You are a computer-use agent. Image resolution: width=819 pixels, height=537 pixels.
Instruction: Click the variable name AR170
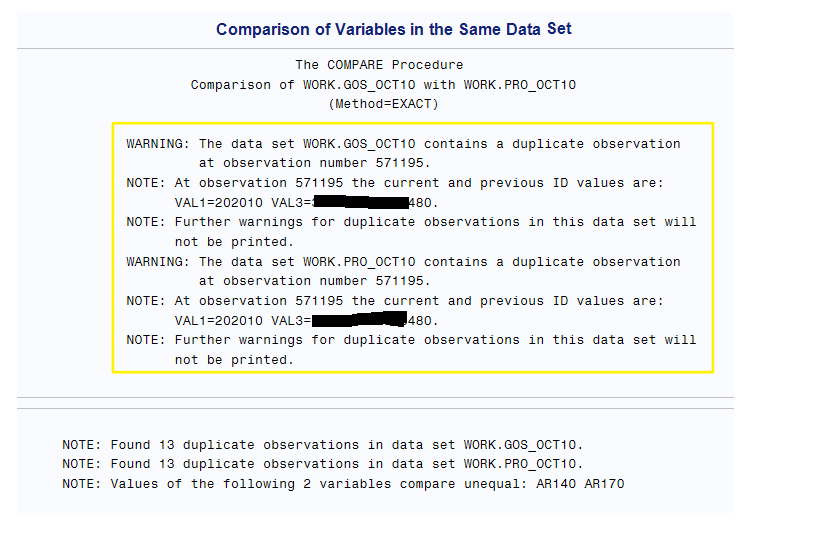coord(605,484)
